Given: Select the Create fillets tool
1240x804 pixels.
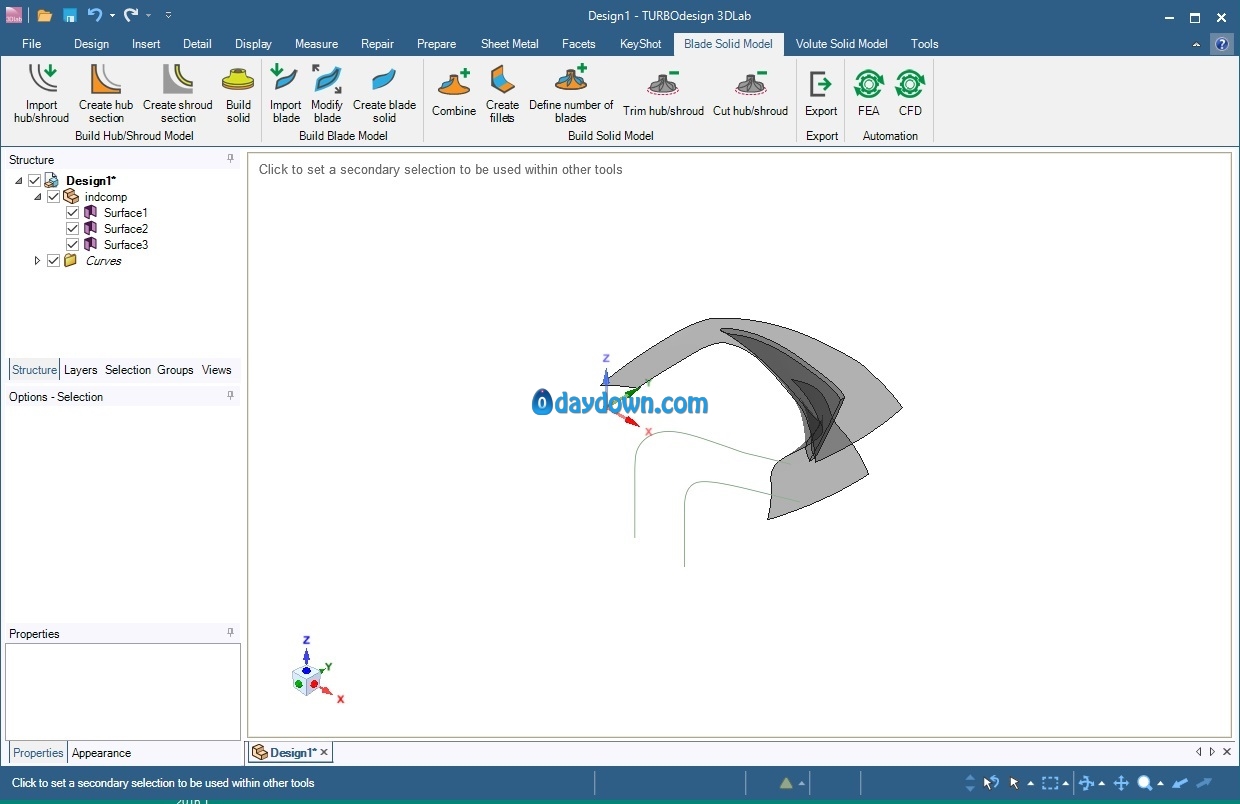Looking at the screenshot, I should point(502,80).
